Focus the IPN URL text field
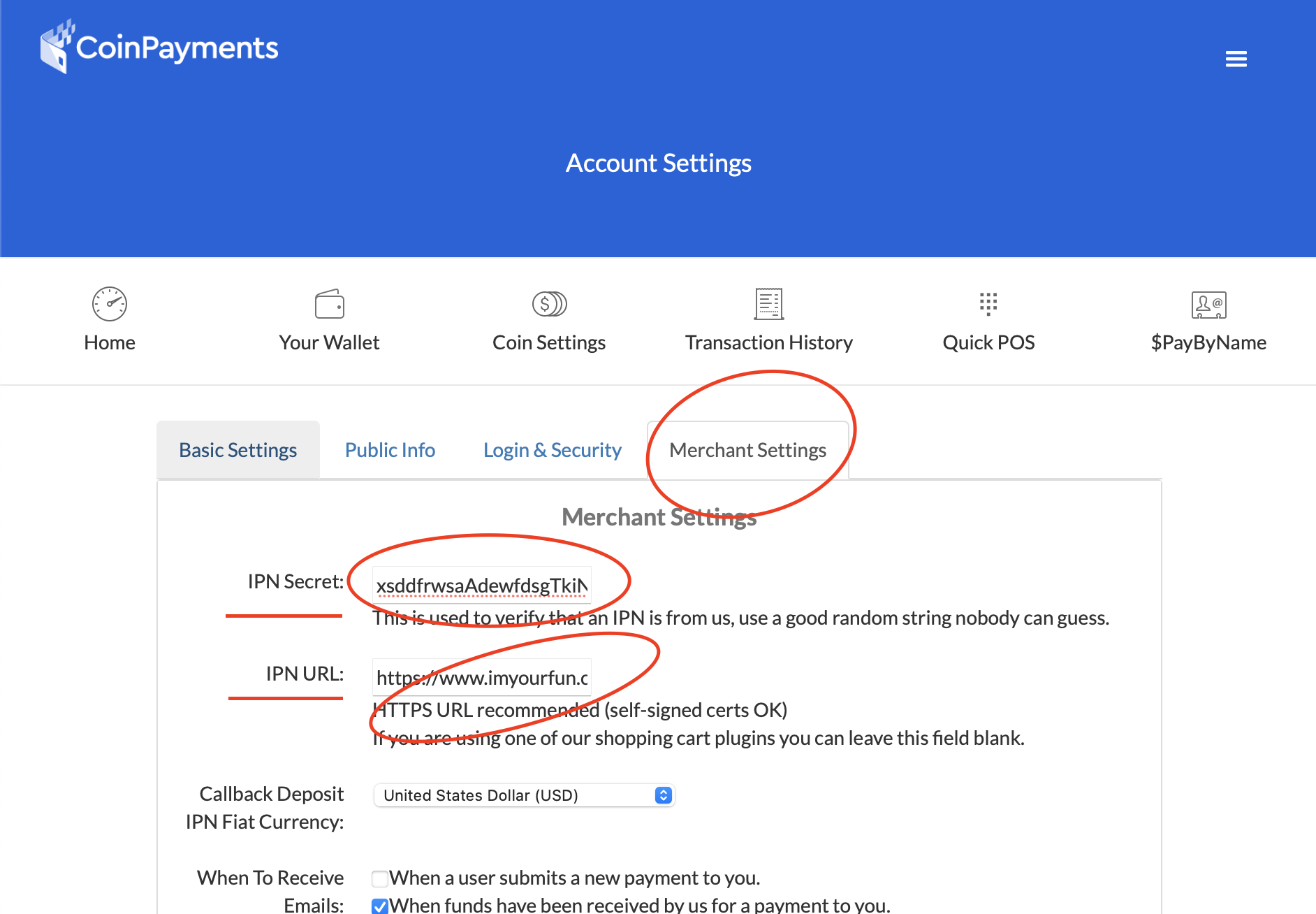Viewport: 1316px width, 914px height. 481,677
